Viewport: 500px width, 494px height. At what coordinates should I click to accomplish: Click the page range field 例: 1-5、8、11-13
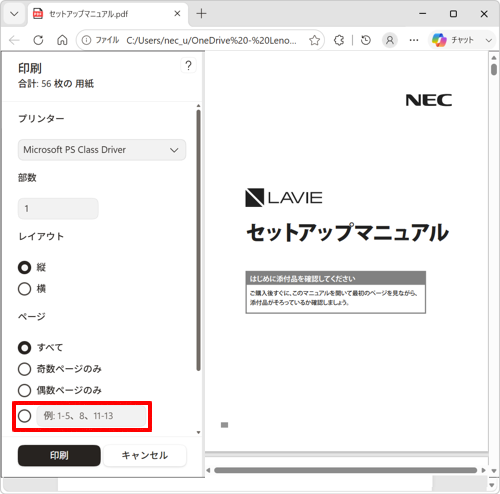click(x=91, y=416)
